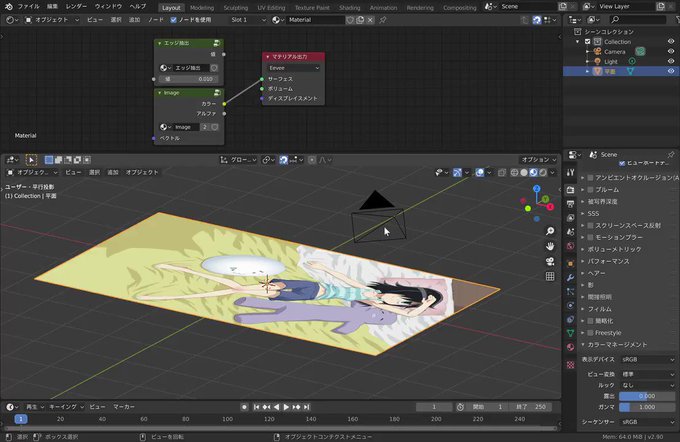Open the Object Data mesh properties tab
This screenshot has height=442, width=680.
pos(570,333)
